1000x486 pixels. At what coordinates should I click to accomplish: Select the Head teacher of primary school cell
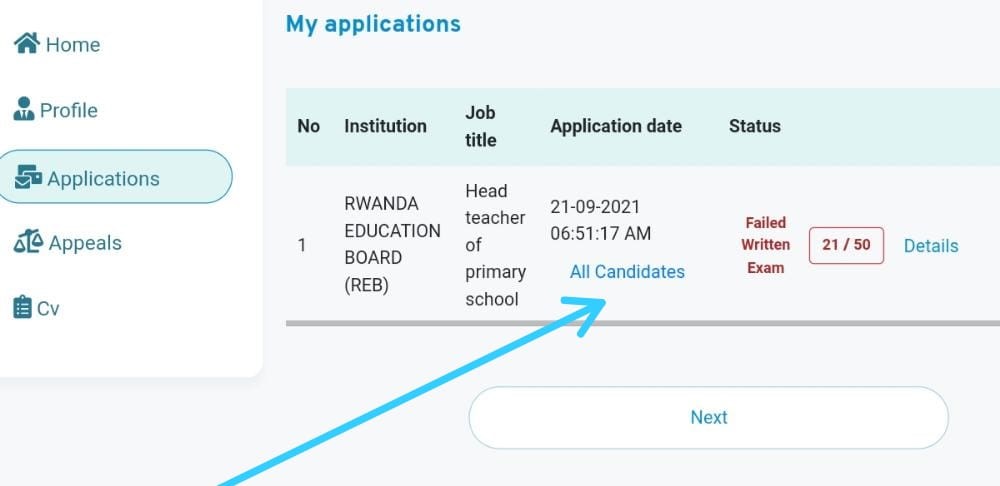[495, 245]
